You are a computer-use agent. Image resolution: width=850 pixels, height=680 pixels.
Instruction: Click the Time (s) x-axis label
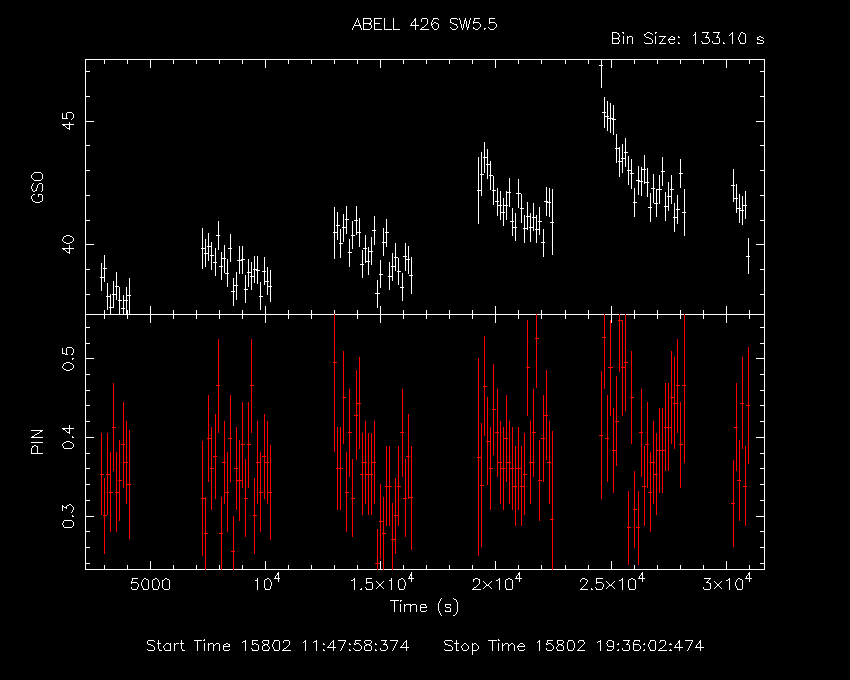(x=424, y=606)
